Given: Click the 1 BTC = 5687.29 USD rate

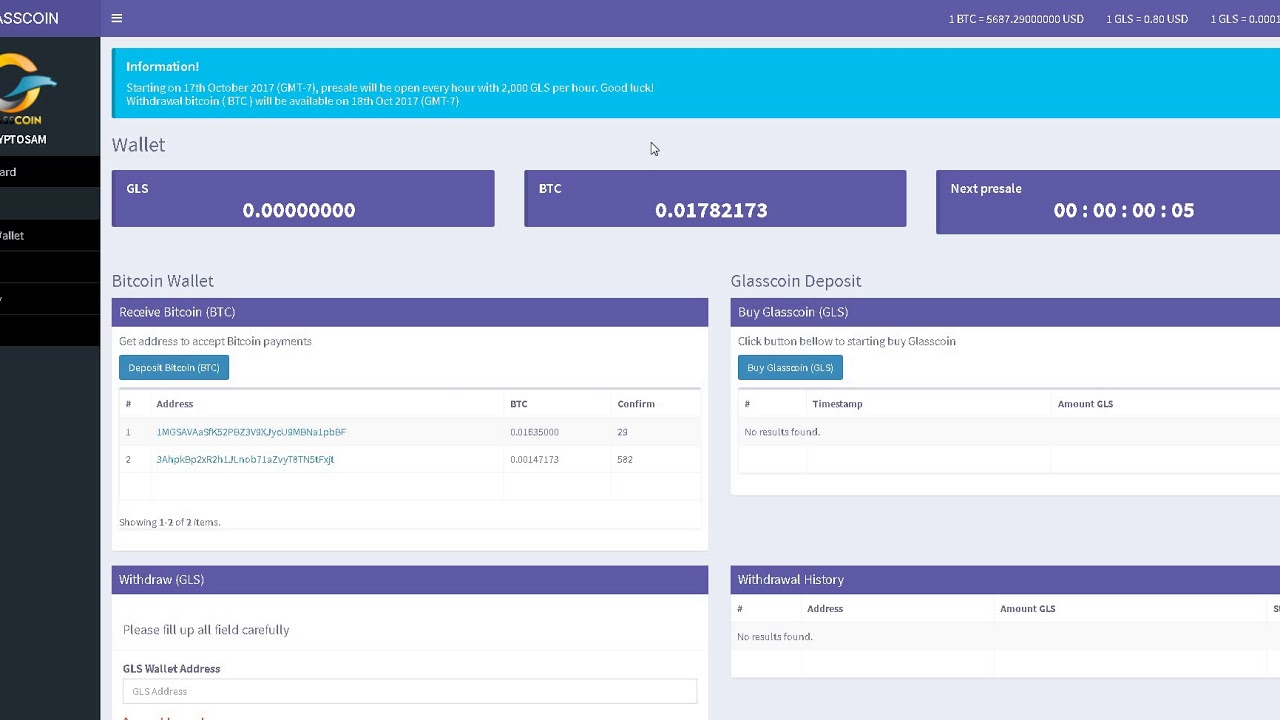Looking at the screenshot, I should [1016, 19].
